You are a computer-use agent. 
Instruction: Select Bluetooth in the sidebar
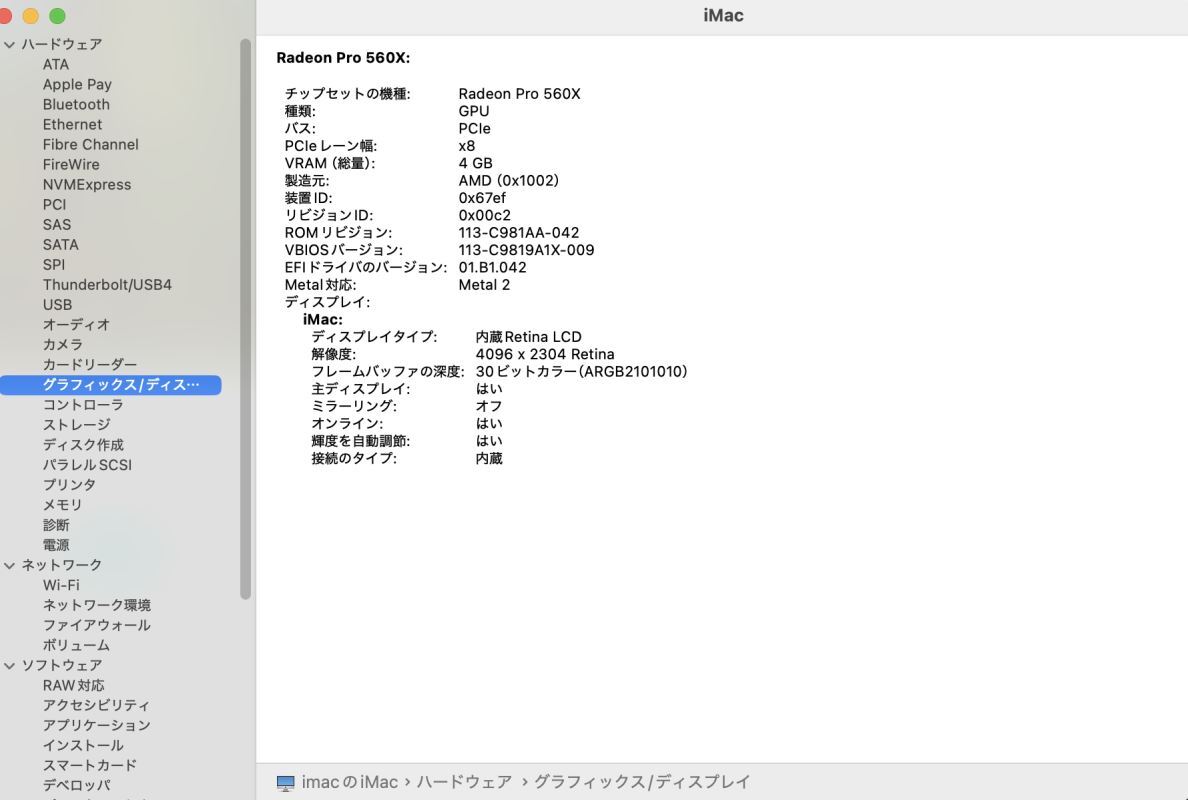76,105
